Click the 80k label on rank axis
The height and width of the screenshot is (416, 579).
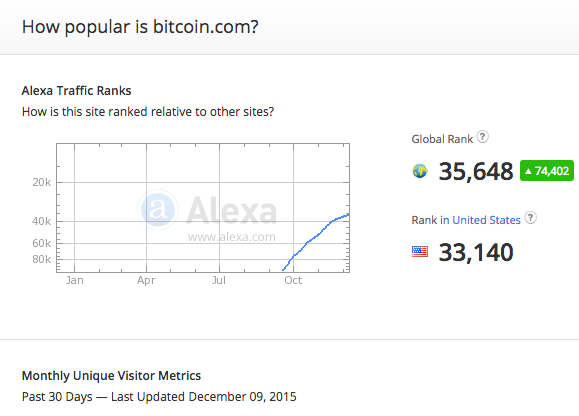pyautogui.click(x=42, y=259)
